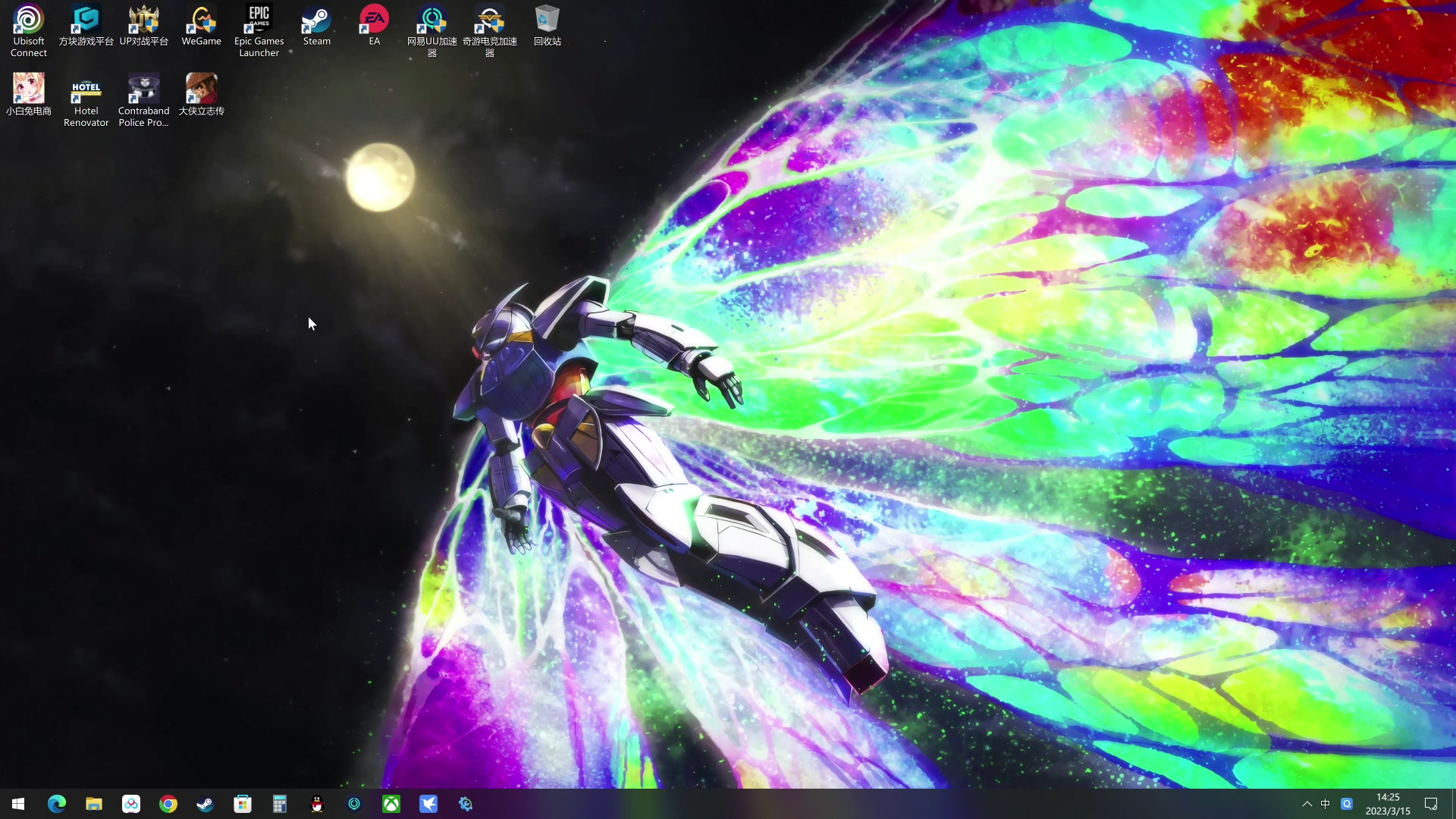Viewport: 1456px width, 819px height.
Task: Select the 小白兔电商 desktop shortcut
Action: point(29,95)
